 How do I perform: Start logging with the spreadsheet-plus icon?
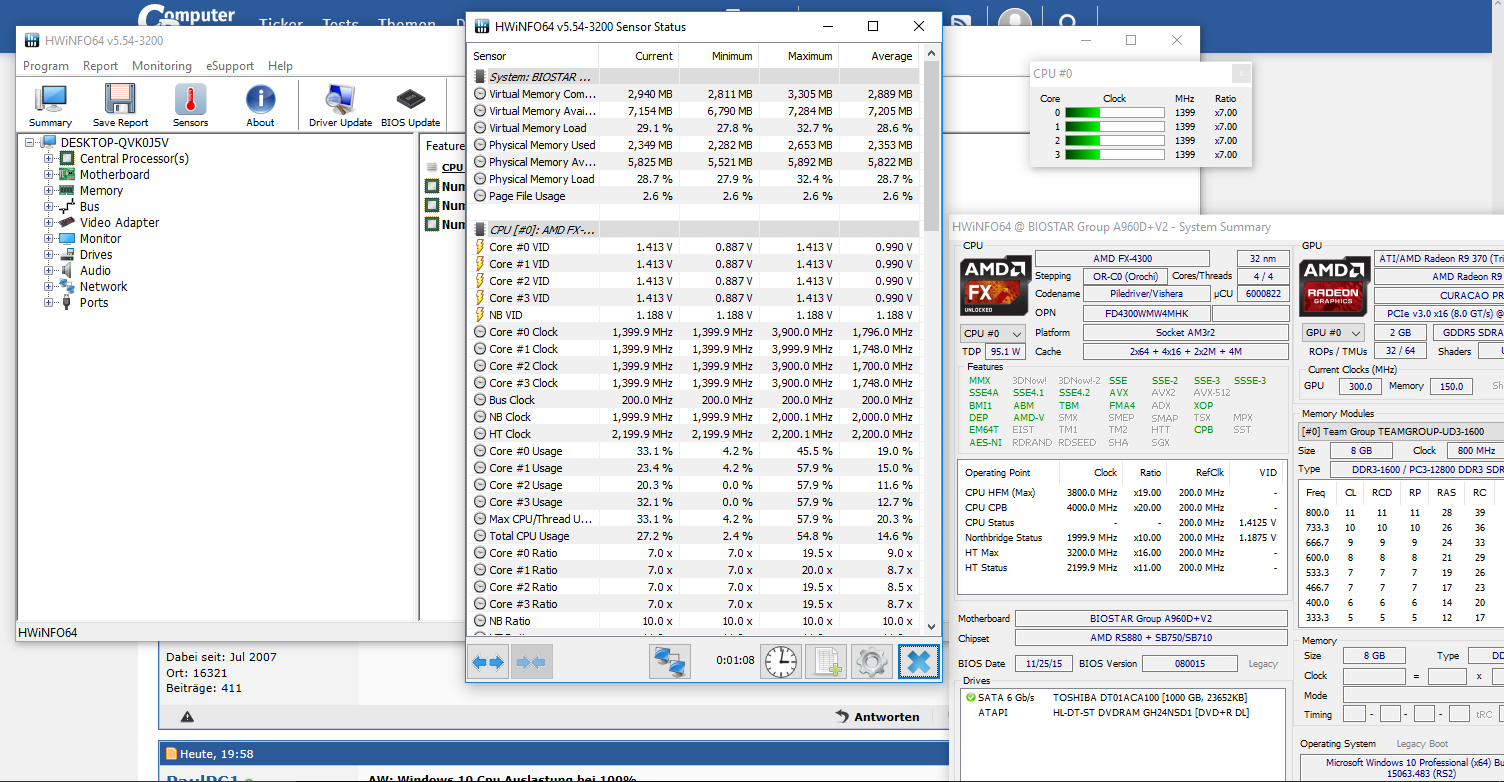coord(827,662)
